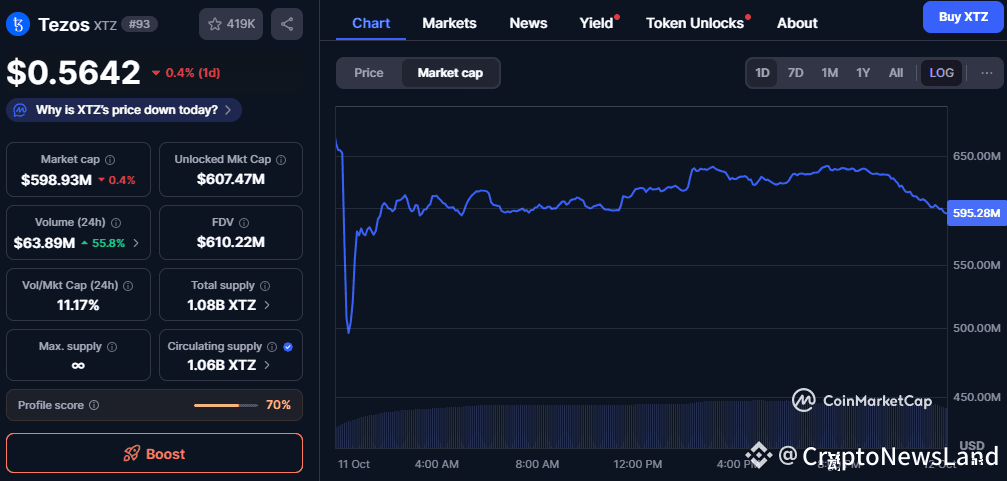Click the Profile score info icon

pos(94,405)
